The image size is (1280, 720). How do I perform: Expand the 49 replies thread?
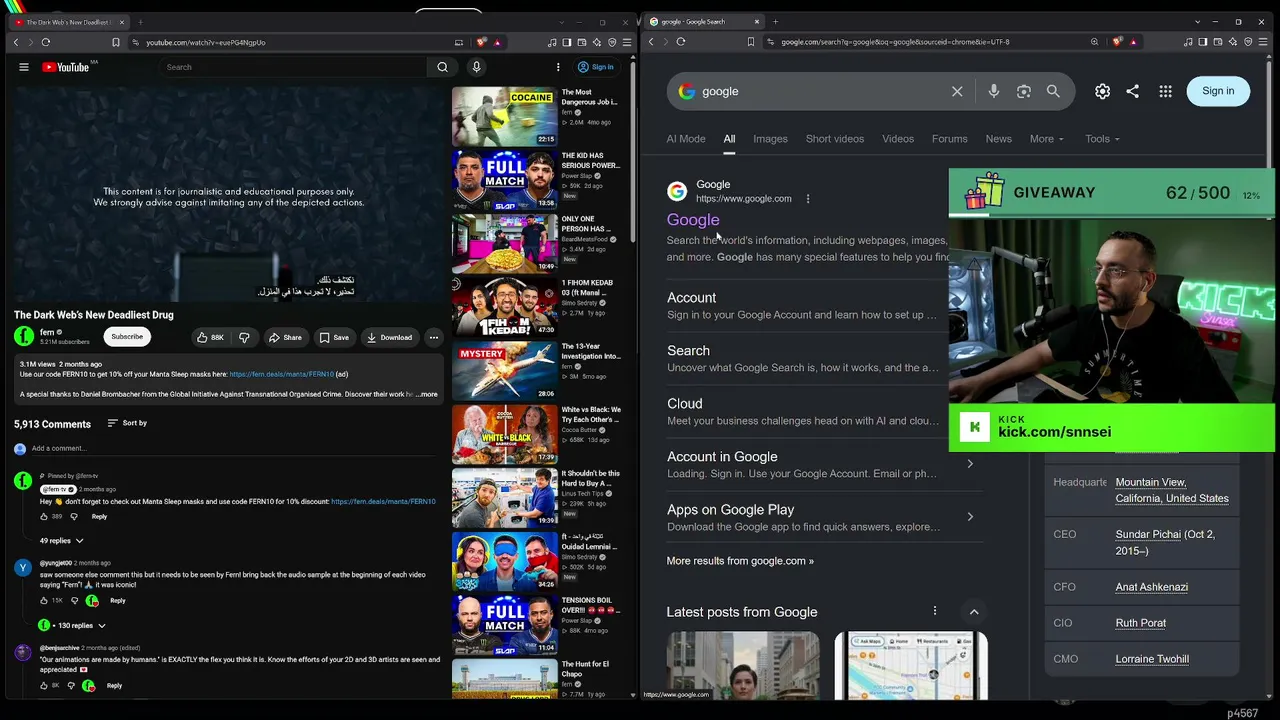[61, 541]
